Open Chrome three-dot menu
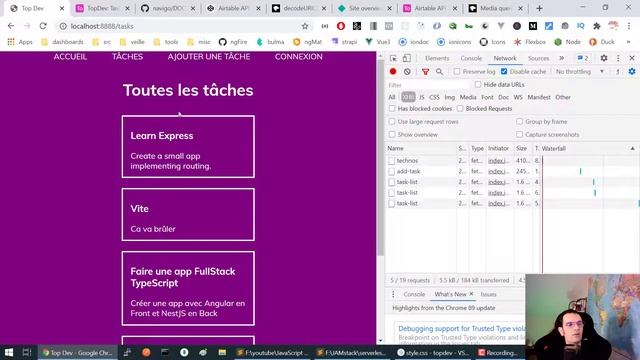The width and height of the screenshot is (640, 360). [x=629, y=26]
